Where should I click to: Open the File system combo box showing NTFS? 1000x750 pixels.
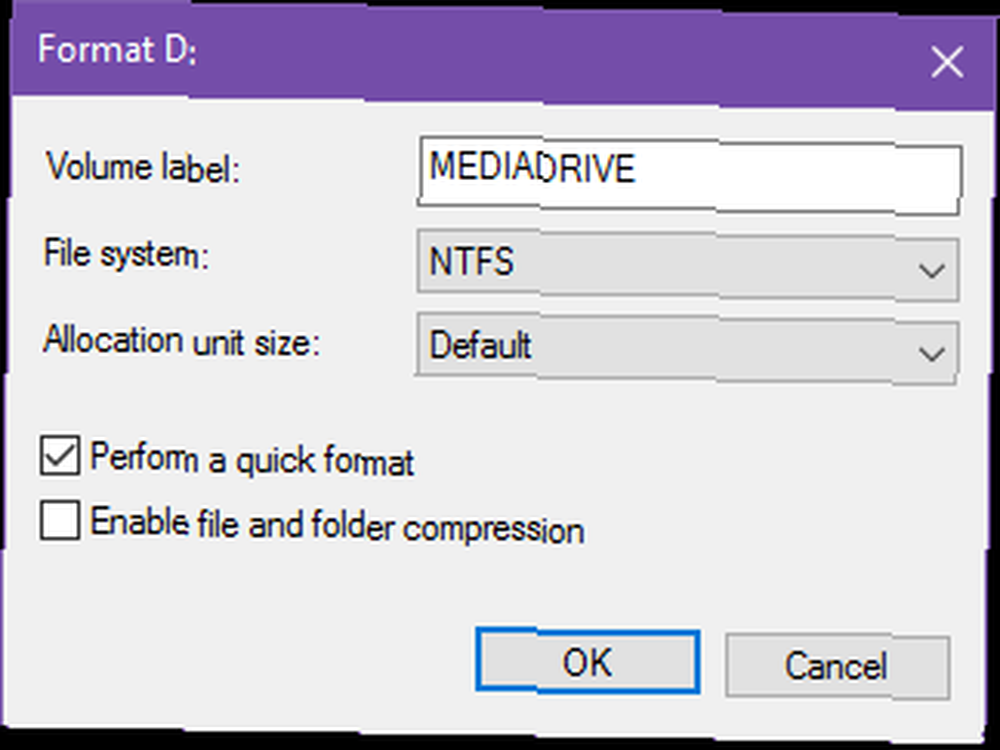click(x=688, y=265)
